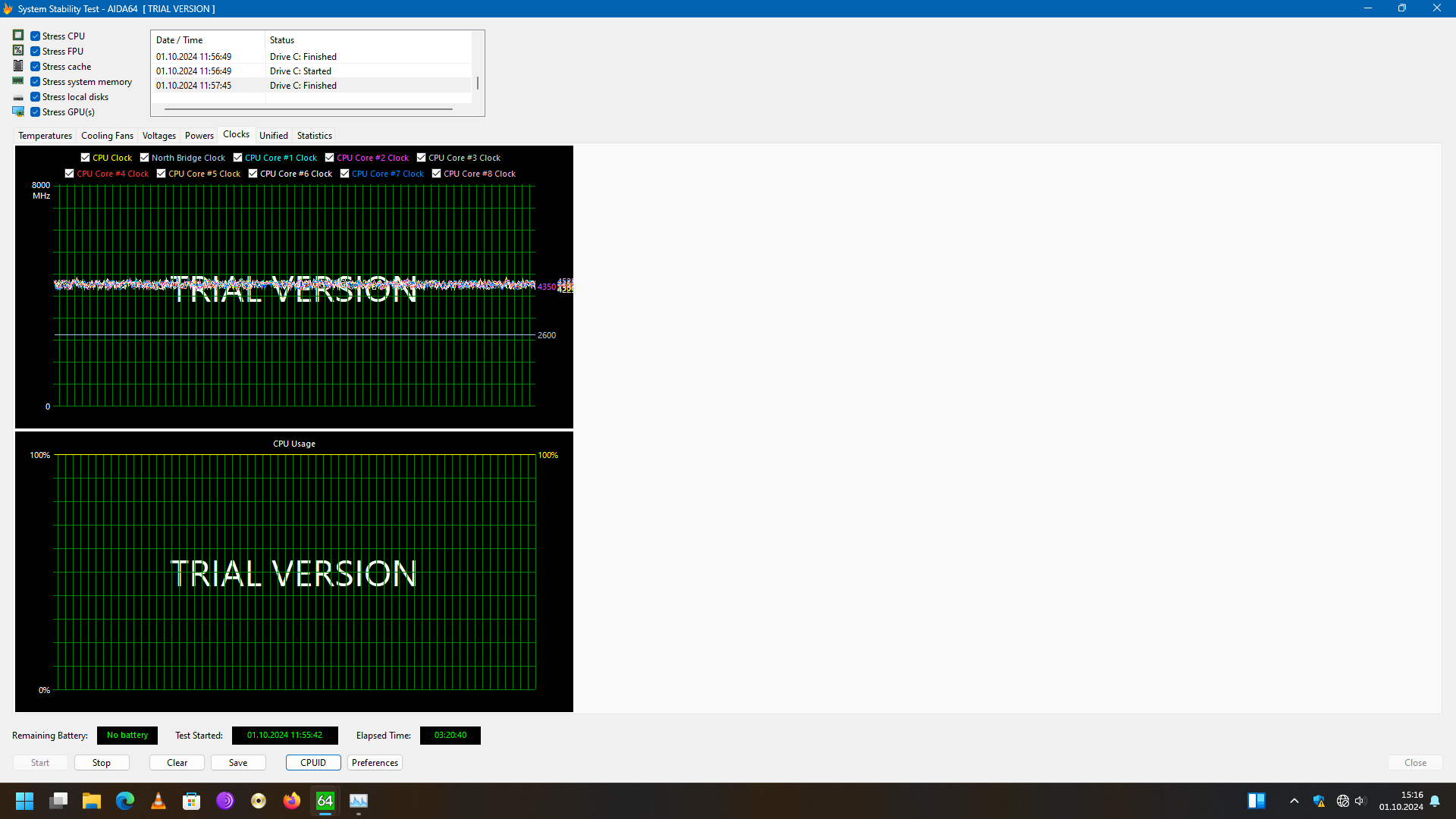Screen dimensions: 1456x819
Task: Open the Statistics tab
Action: coord(314,136)
